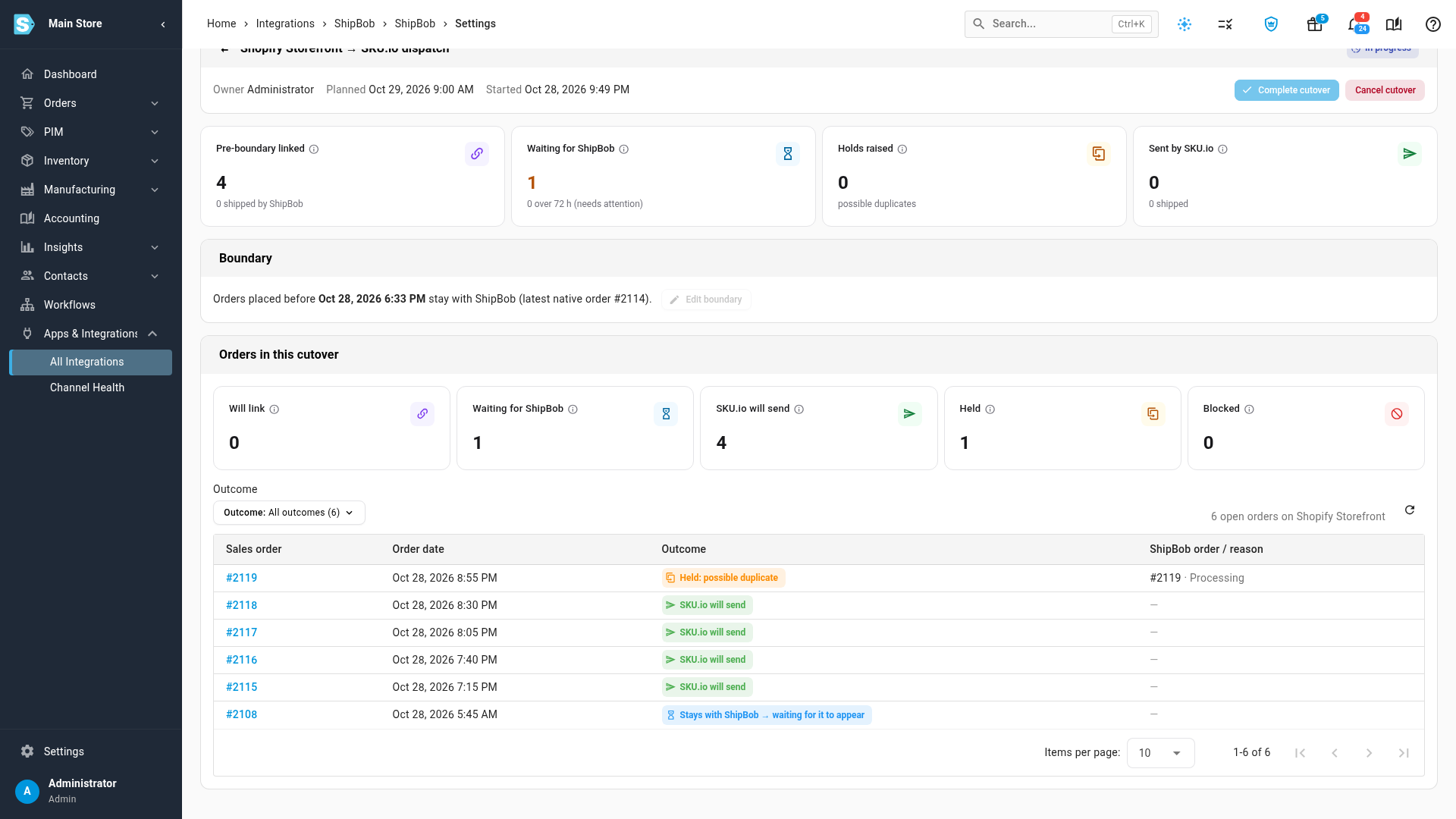Click Edit boundary button
Image resolution: width=1456 pixels, height=819 pixels.
pyautogui.click(x=706, y=300)
